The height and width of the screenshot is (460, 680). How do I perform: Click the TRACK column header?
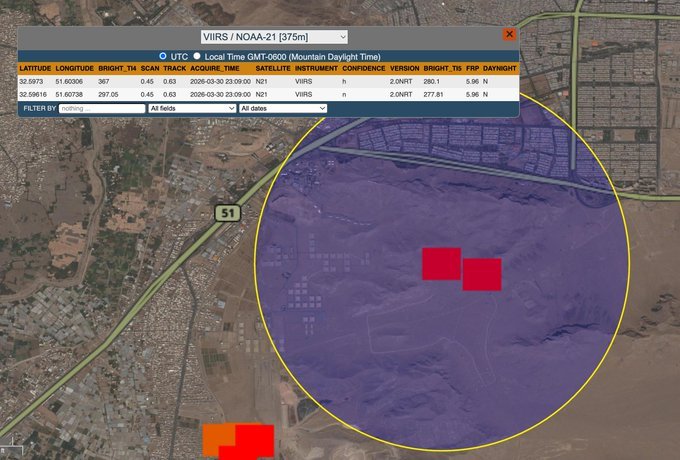[x=175, y=69]
